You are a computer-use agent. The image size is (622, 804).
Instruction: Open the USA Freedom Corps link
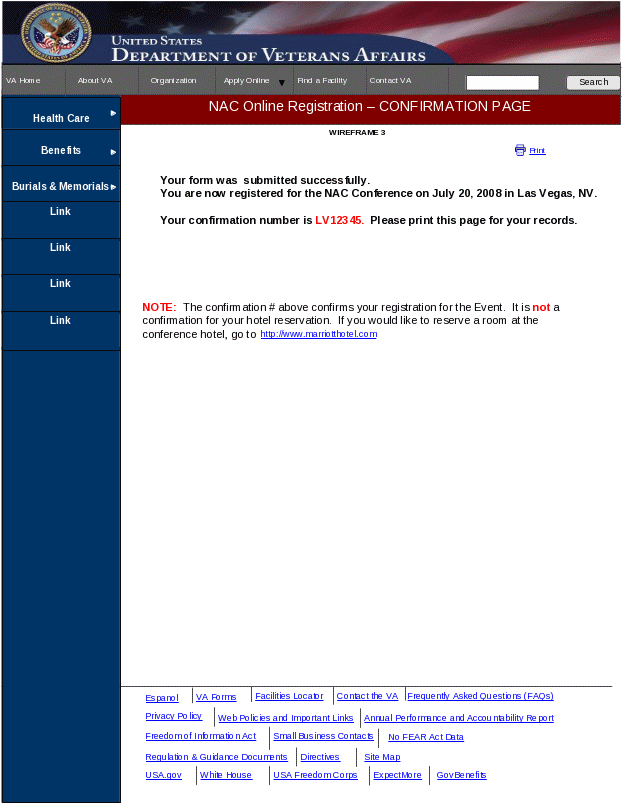315,775
